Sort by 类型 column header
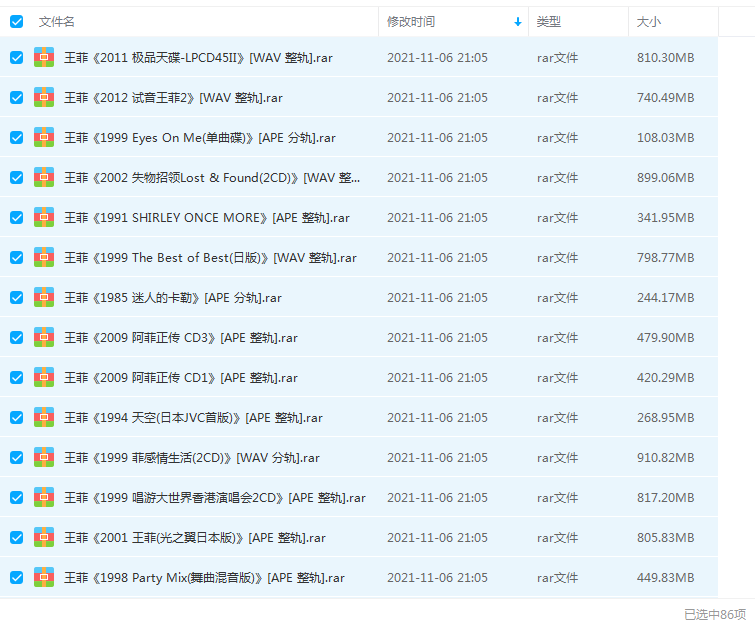This screenshot has height=626, width=755. tap(548, 21)
